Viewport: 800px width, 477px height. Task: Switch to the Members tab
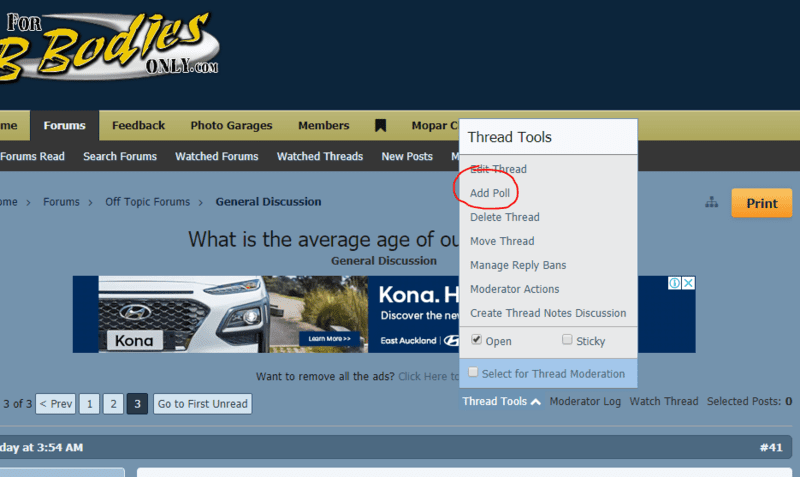(323, 126)
